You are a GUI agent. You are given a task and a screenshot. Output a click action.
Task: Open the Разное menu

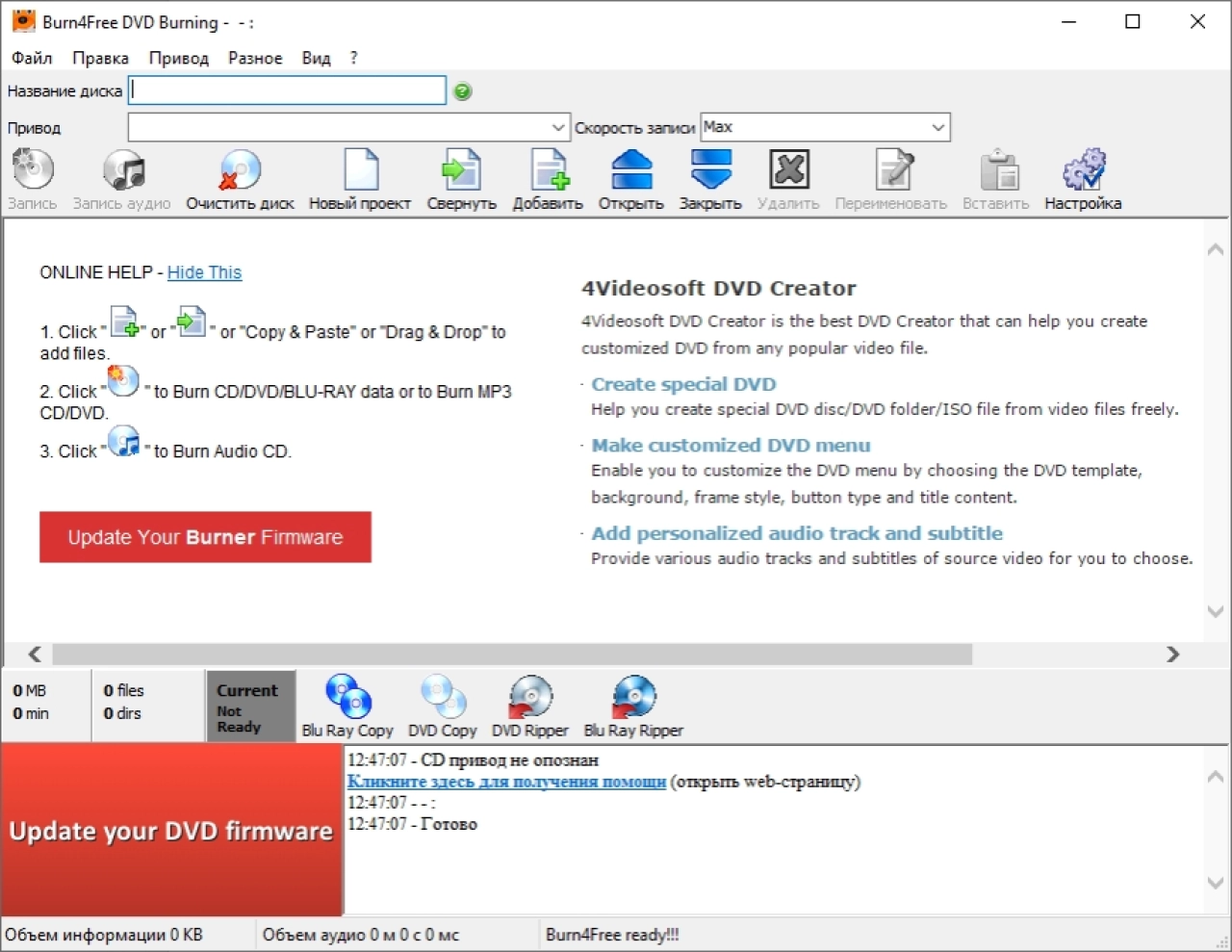point(255,58)
